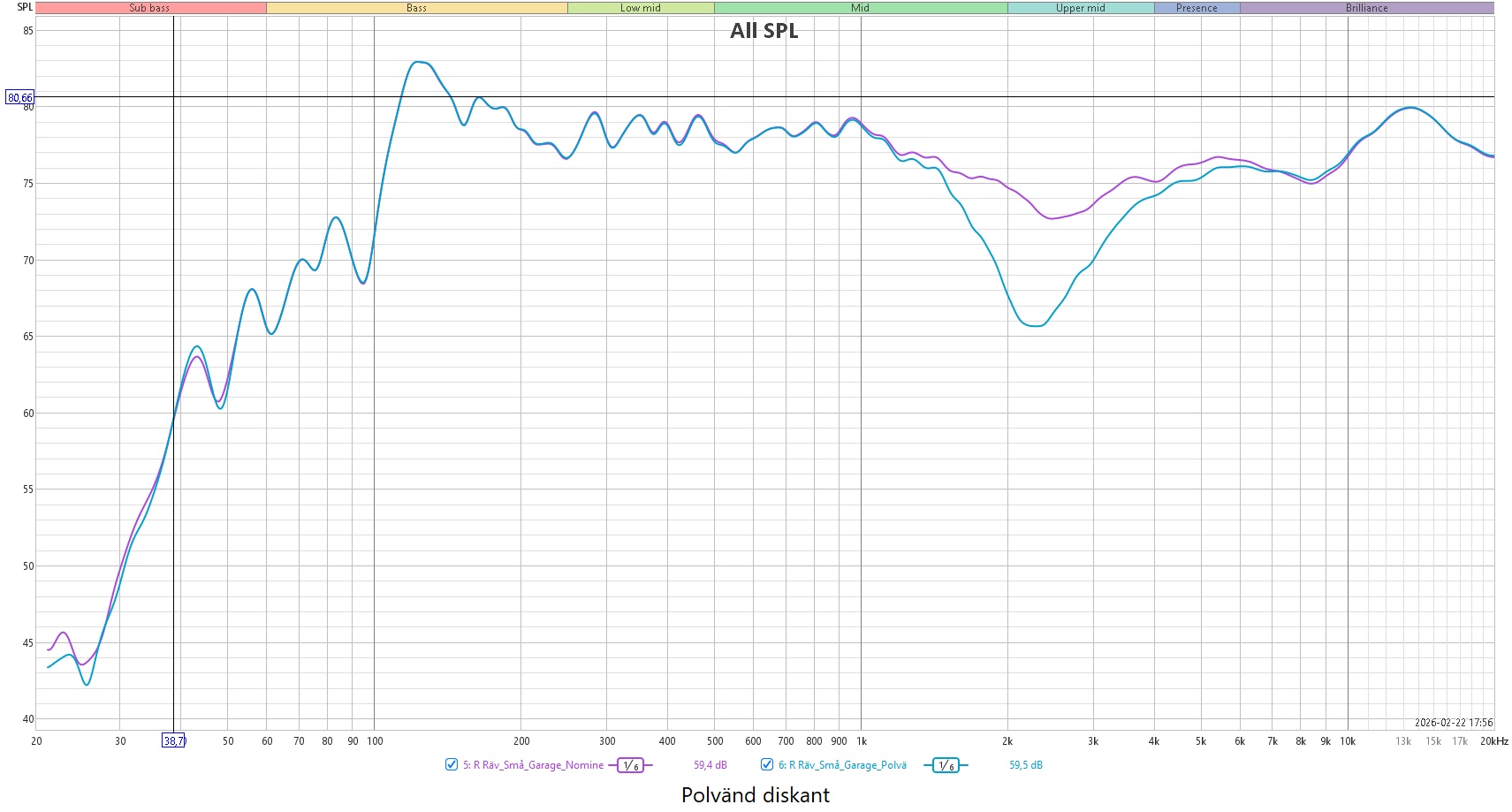Uncheck the 5: R Räv_Små_Garage_Nomine trace checkbox
1512x812 pixels.
click(x=452, y=765)
